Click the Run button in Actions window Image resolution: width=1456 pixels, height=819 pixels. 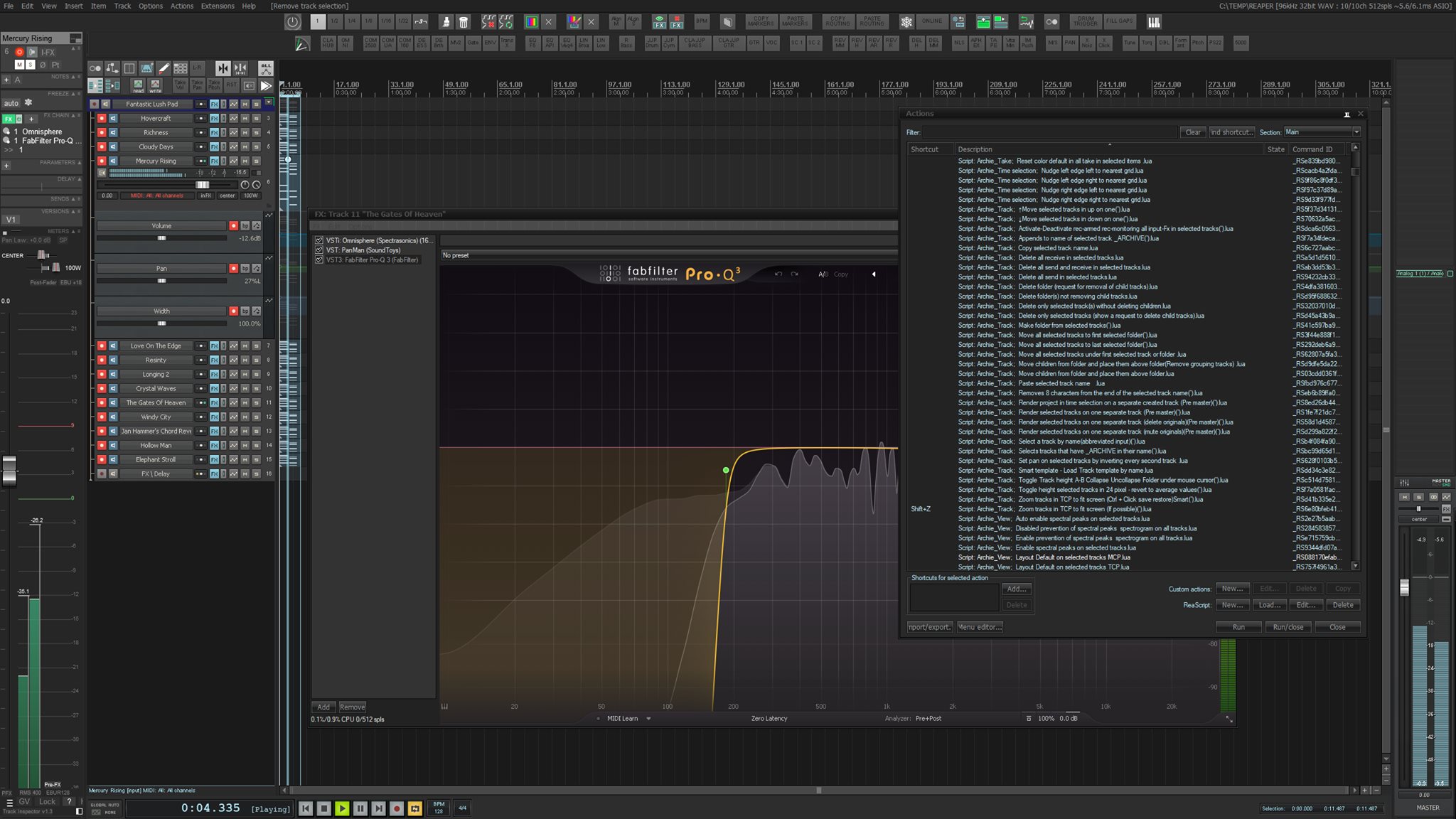pos(1238,627)
